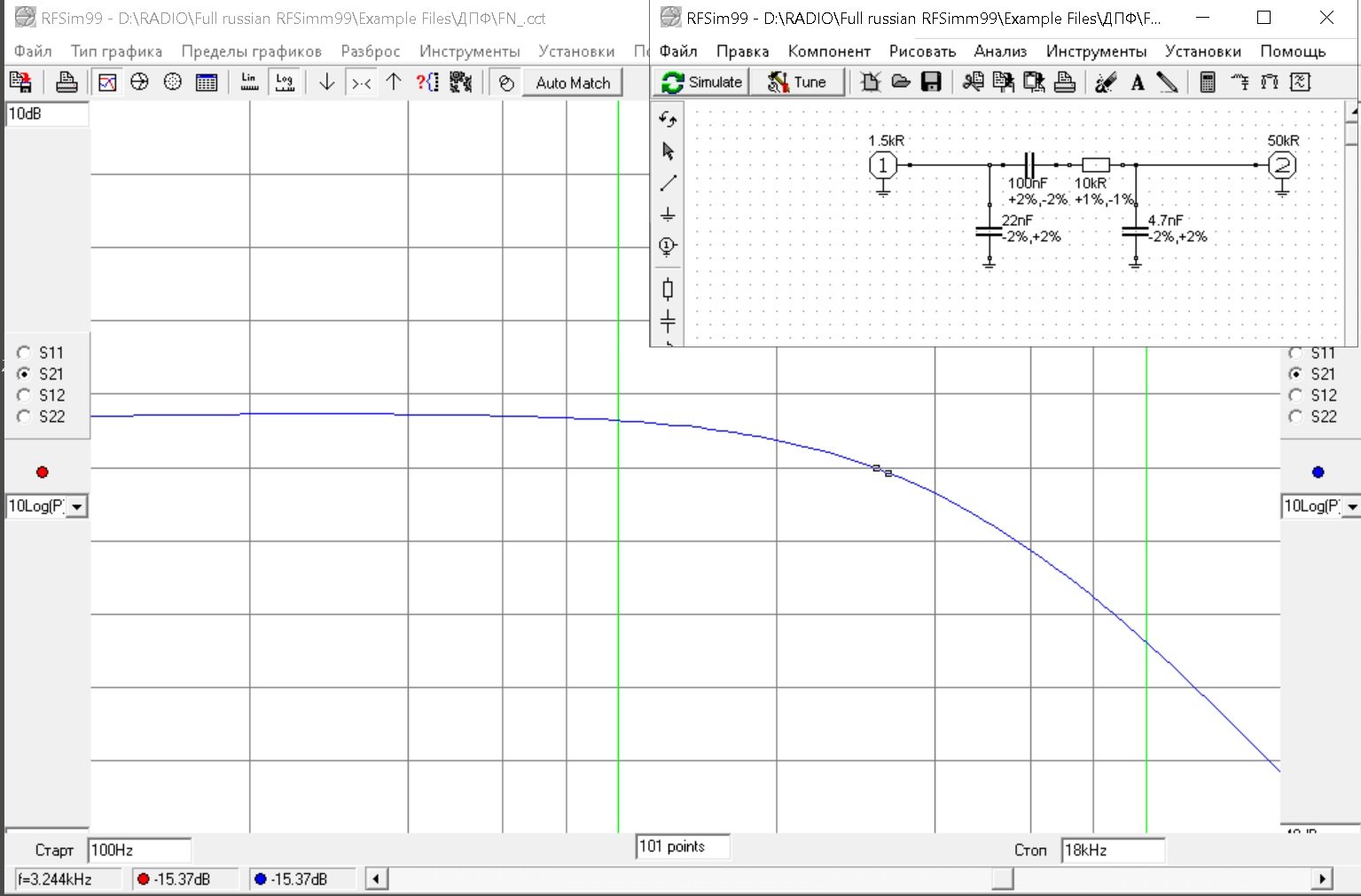Click the Стоп frequency field showing 18kHz
Image resolution: width=1361 pixels, height=896 pixels.
1113,850
